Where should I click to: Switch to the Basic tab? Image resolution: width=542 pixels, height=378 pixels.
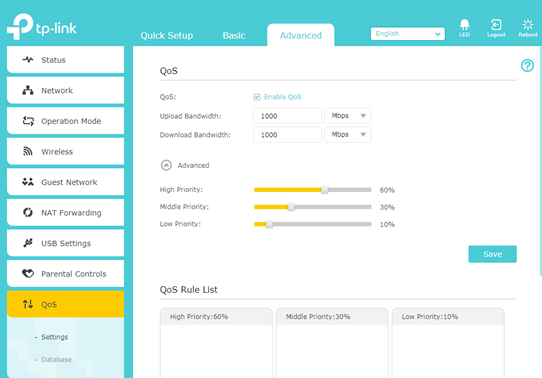point(234,35)
